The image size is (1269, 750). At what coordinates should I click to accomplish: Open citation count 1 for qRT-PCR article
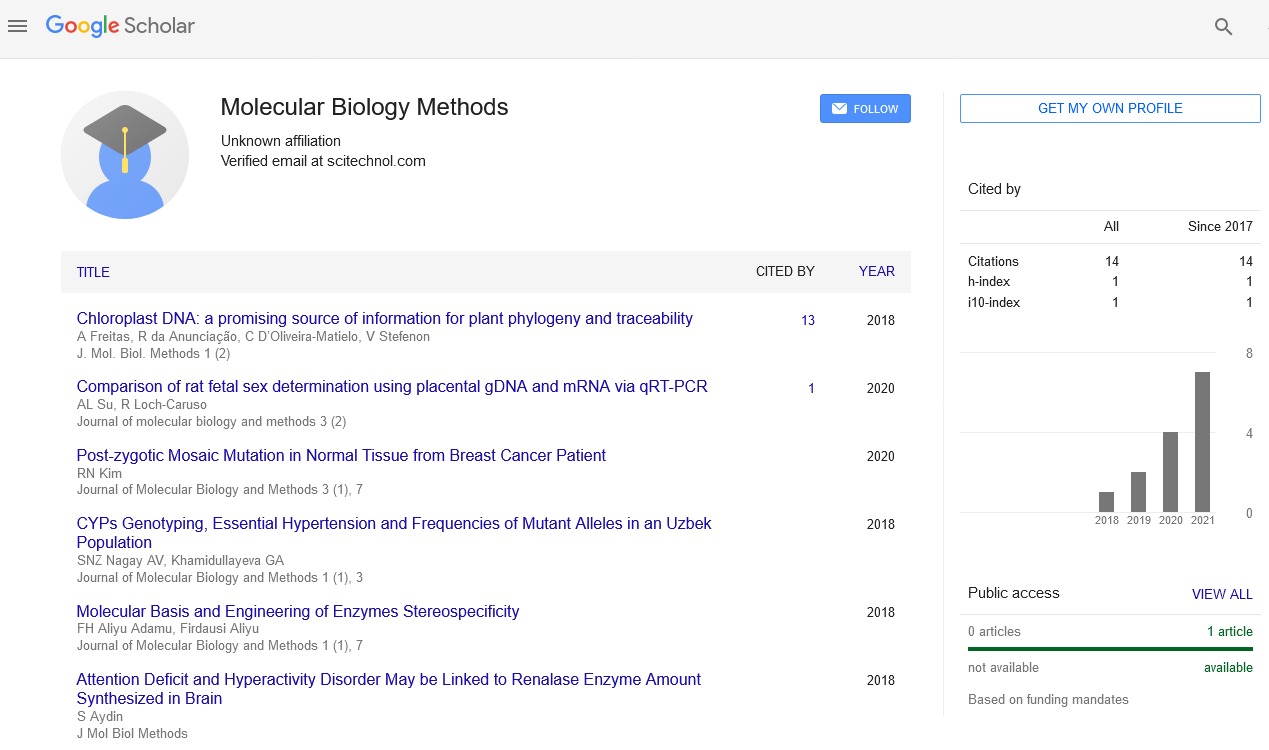click(811, 389)
